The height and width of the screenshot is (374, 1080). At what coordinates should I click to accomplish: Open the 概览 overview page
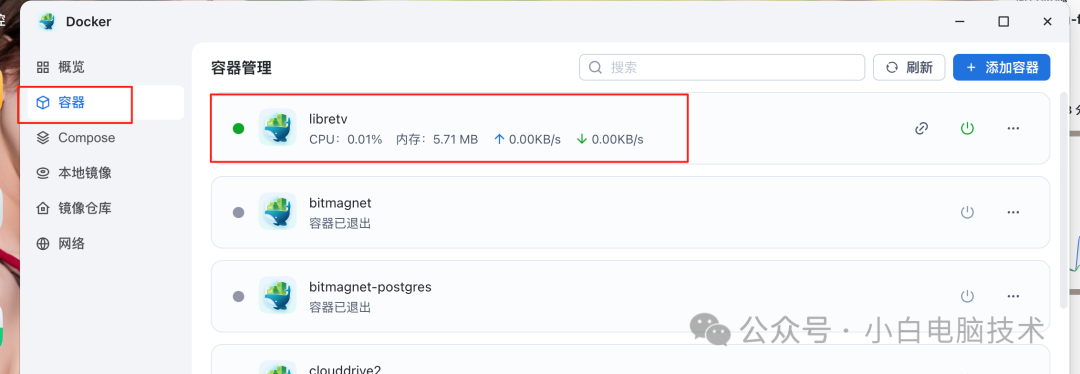point(105,67)
